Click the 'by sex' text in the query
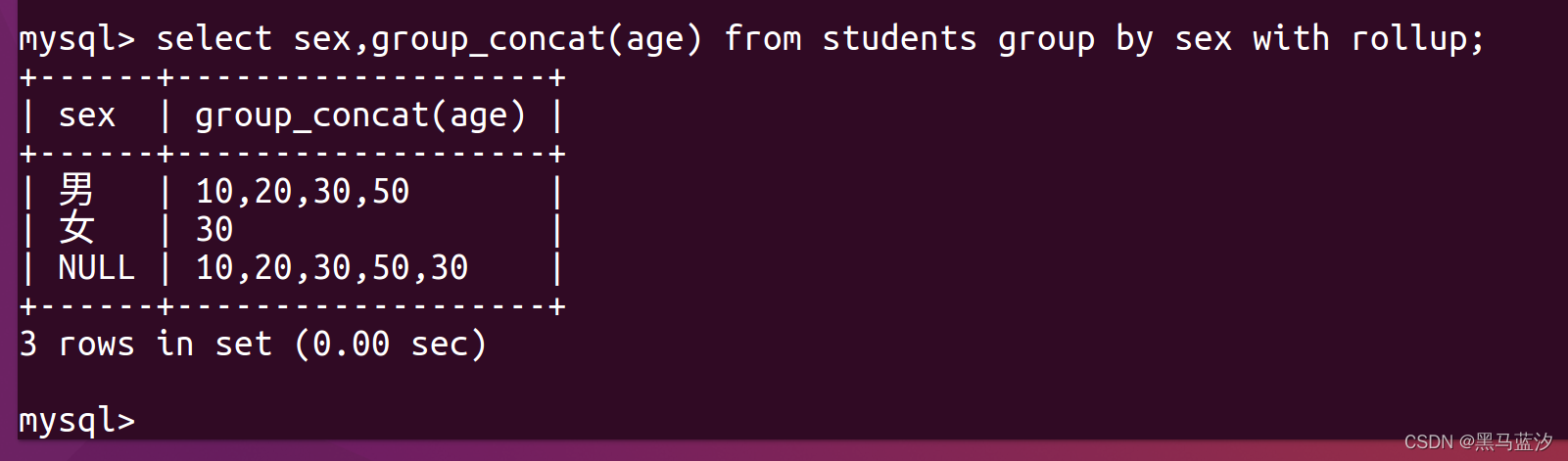This screenshot has width=1568, height=461. point(1173,40)
